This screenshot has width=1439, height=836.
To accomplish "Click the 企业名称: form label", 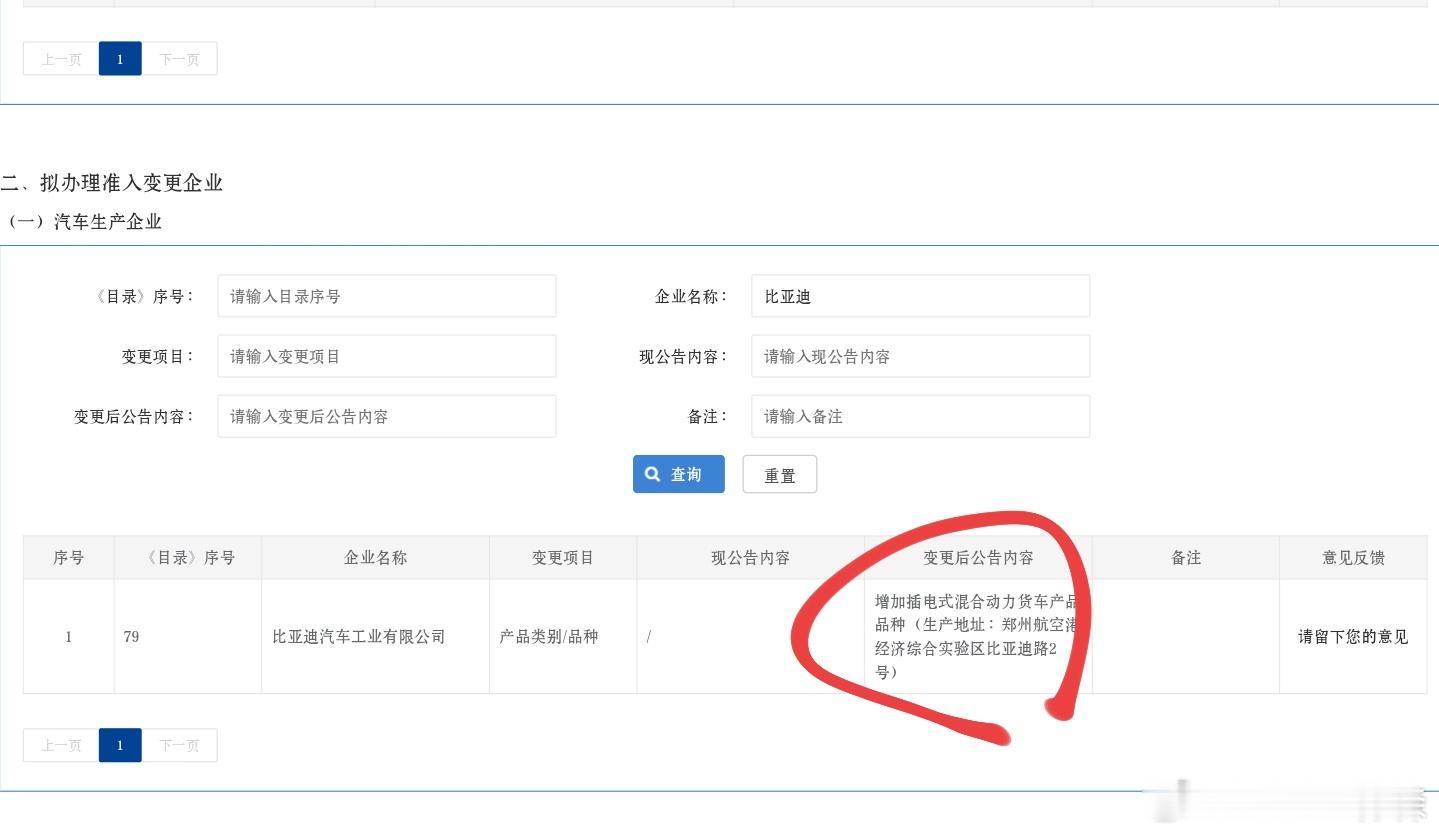I will coord(691,296).
